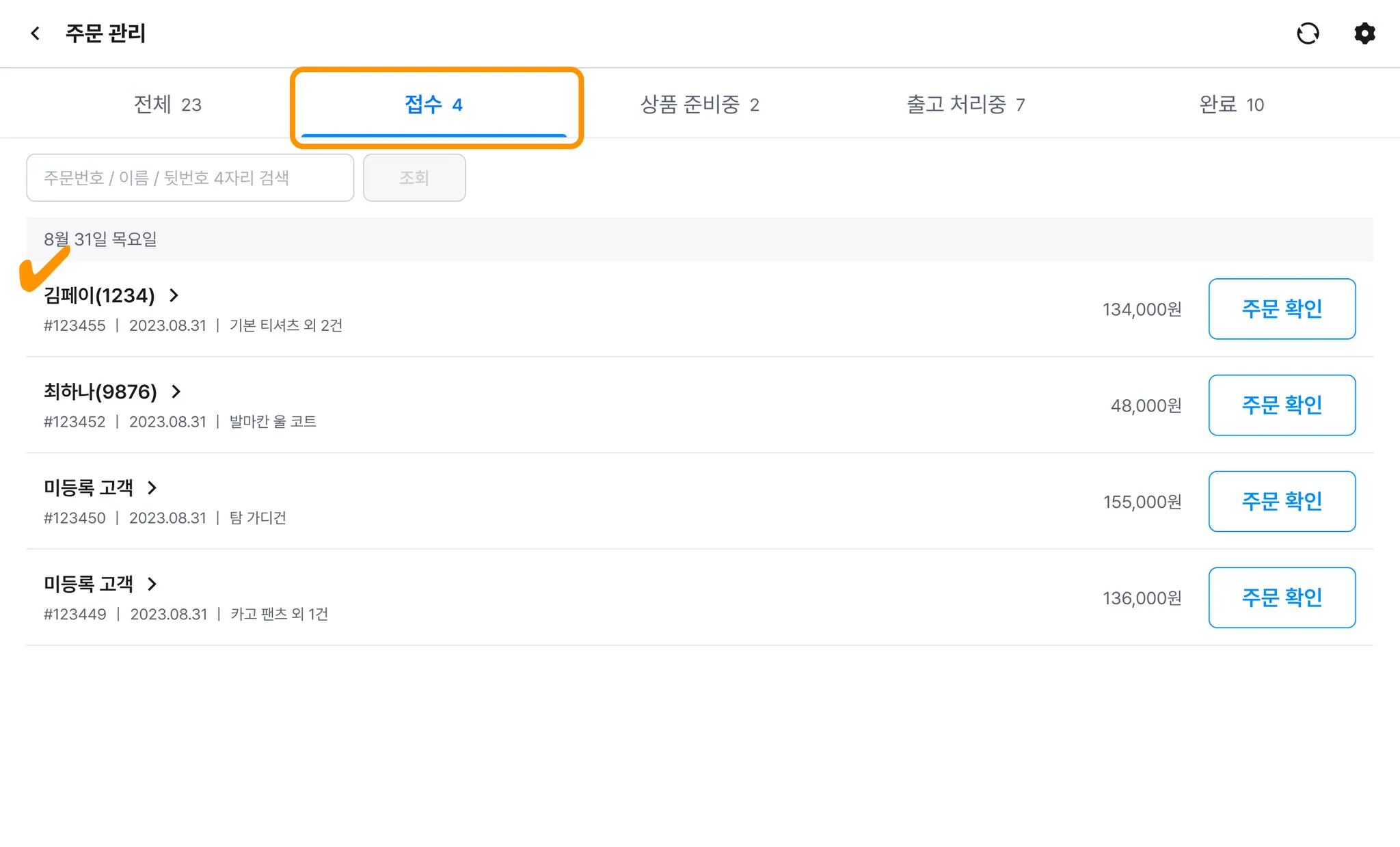This screenshot has width=1400, height=847.
Task: Go to the 출고 처리중 tab
Action: tap(965, 105)
